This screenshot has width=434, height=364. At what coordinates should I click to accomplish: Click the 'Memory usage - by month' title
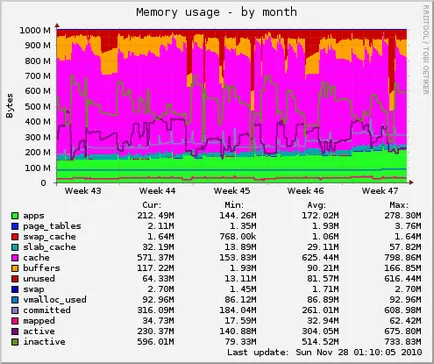(x=217, y=12)
